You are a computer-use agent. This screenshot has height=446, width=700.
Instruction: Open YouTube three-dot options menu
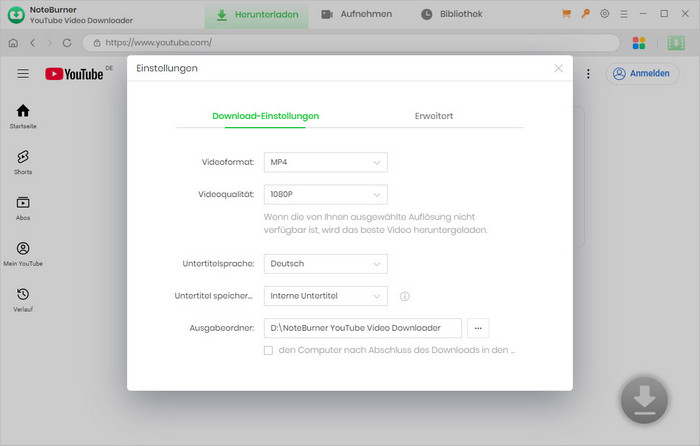[x=588, y=74]
